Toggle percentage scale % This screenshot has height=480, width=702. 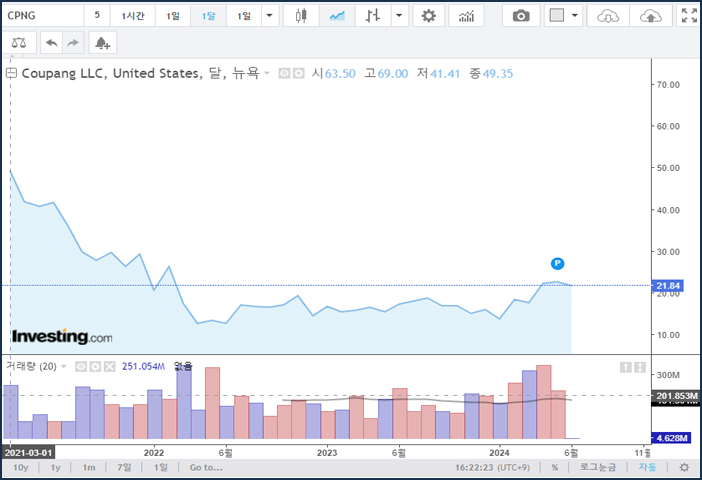(555, 467)
